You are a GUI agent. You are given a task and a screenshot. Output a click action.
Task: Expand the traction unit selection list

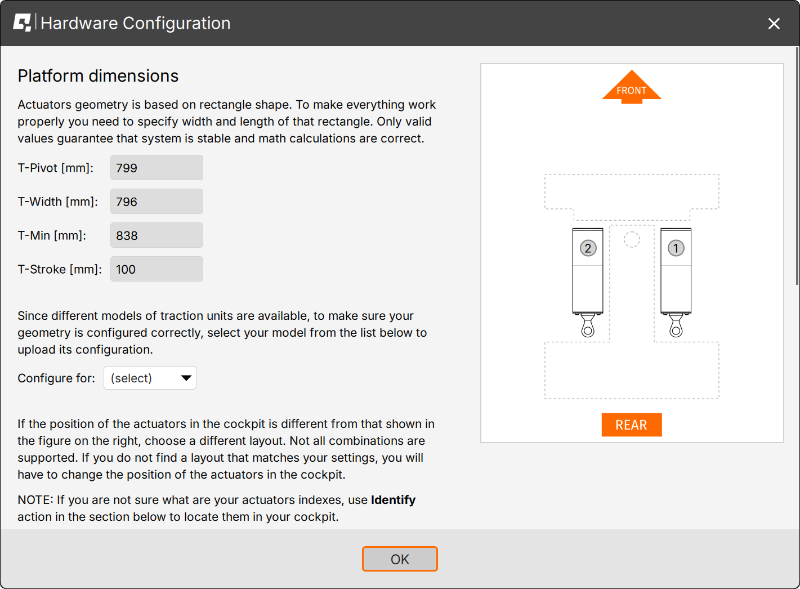coord(149,378)
